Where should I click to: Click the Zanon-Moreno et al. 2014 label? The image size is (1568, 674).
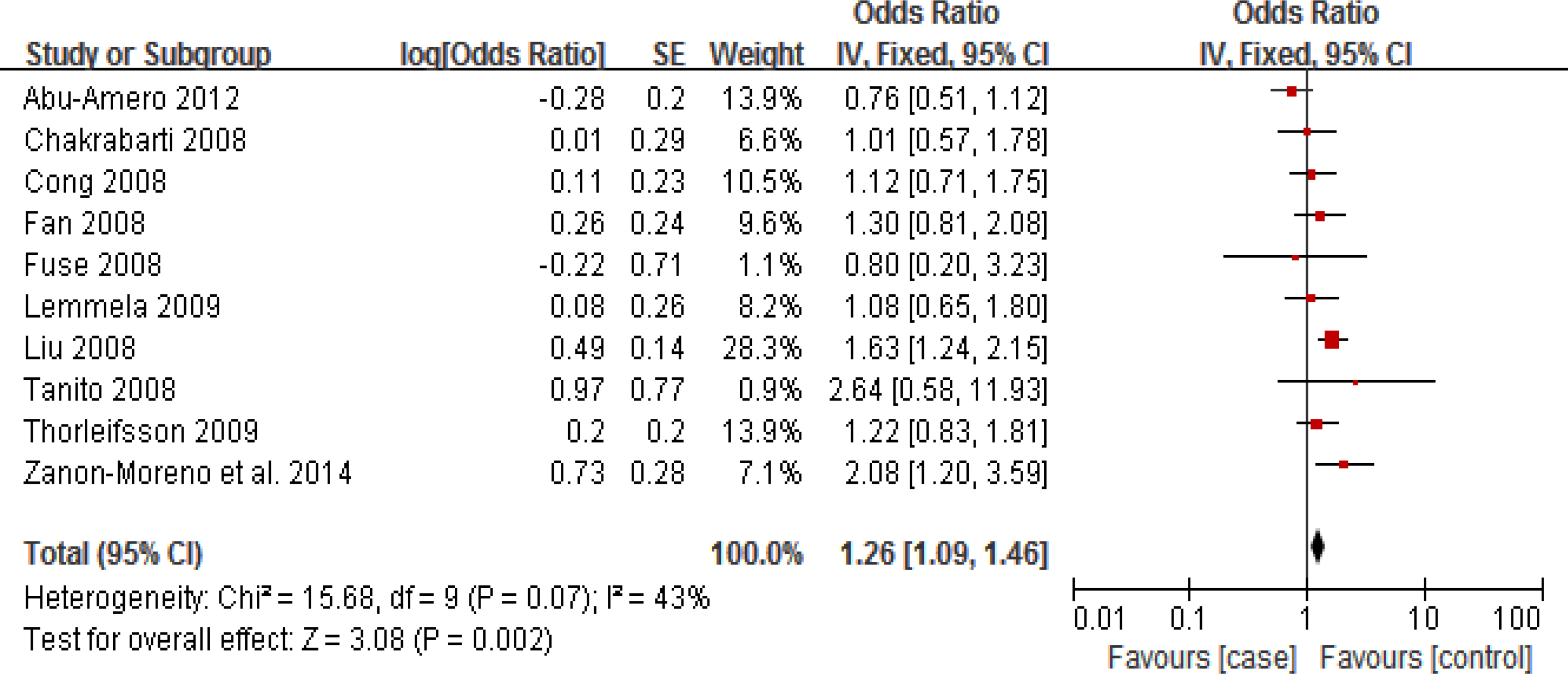[188, 473]
